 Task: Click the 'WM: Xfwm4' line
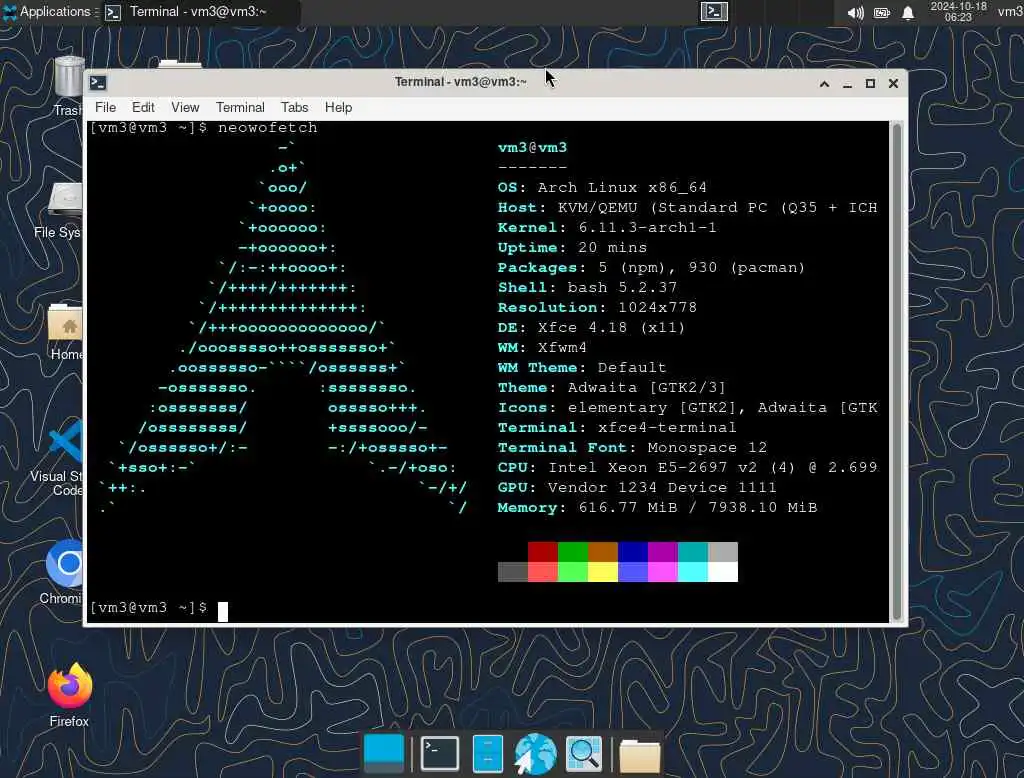(x=542, y=348)
